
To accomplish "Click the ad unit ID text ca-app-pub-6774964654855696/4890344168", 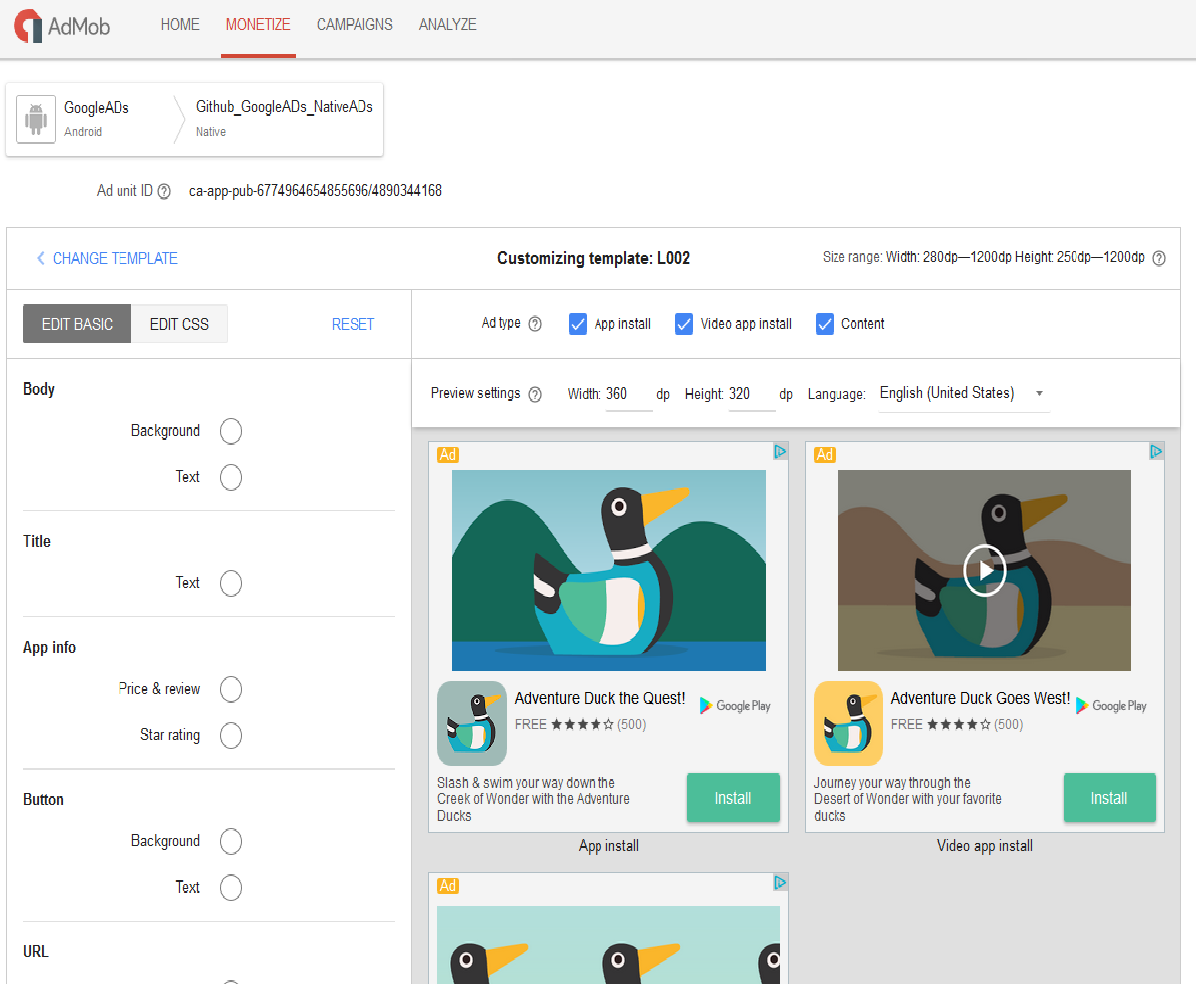I will (315, 191).
